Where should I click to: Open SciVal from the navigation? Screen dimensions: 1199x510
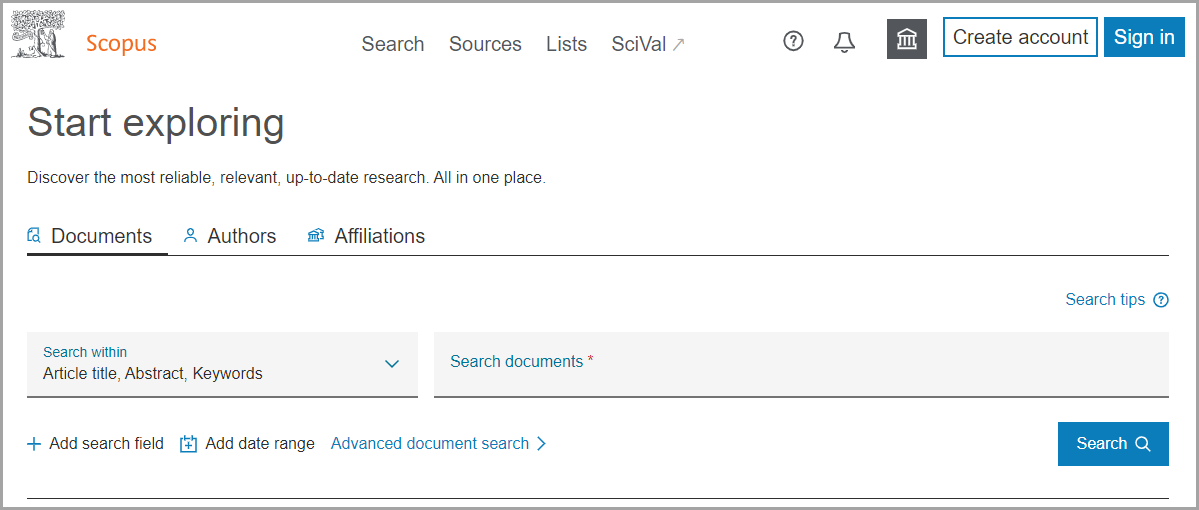click(648, 44)
